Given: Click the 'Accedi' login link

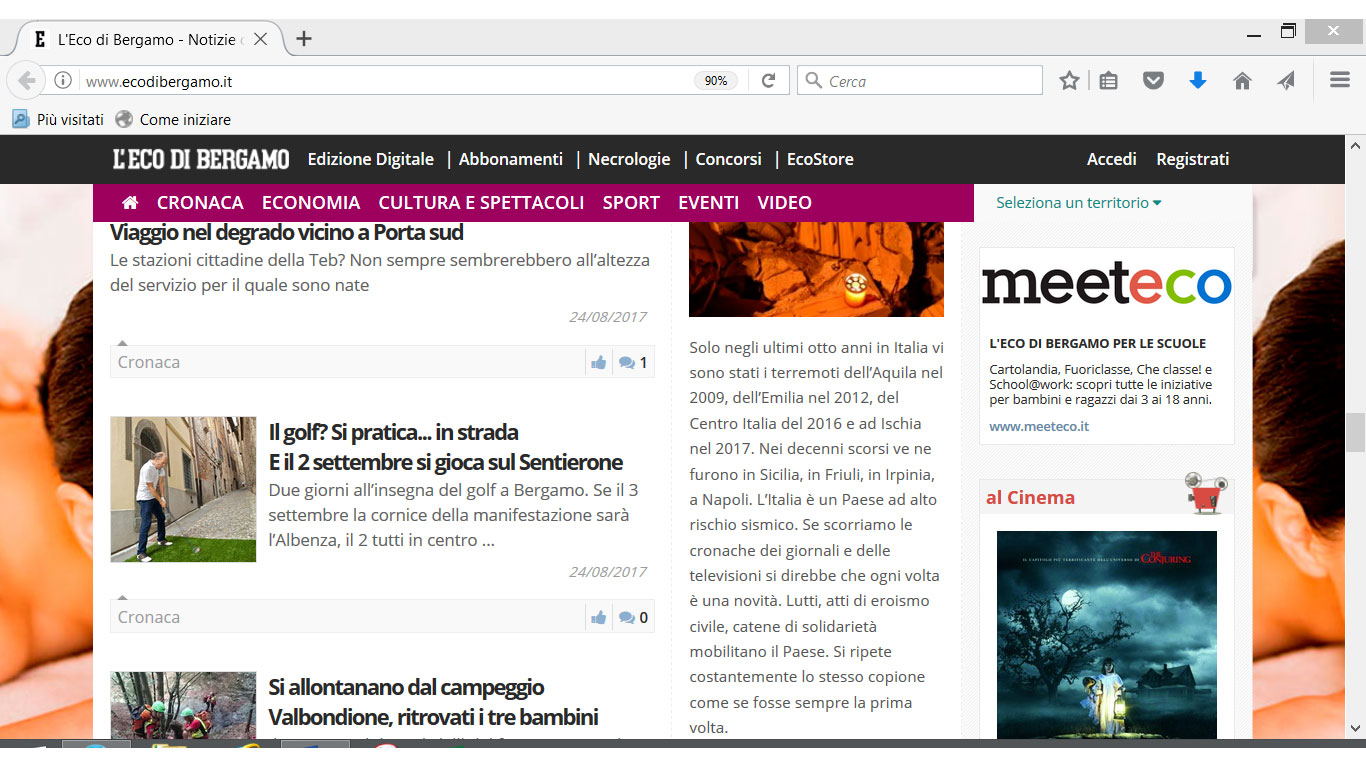Looking at the screenshot, I should point(1111,159).
